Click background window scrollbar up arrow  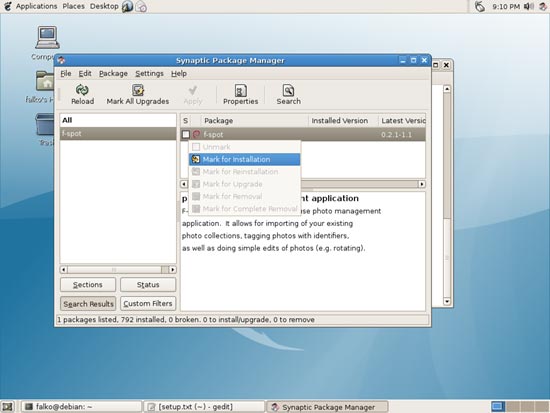tap(447, 89)
